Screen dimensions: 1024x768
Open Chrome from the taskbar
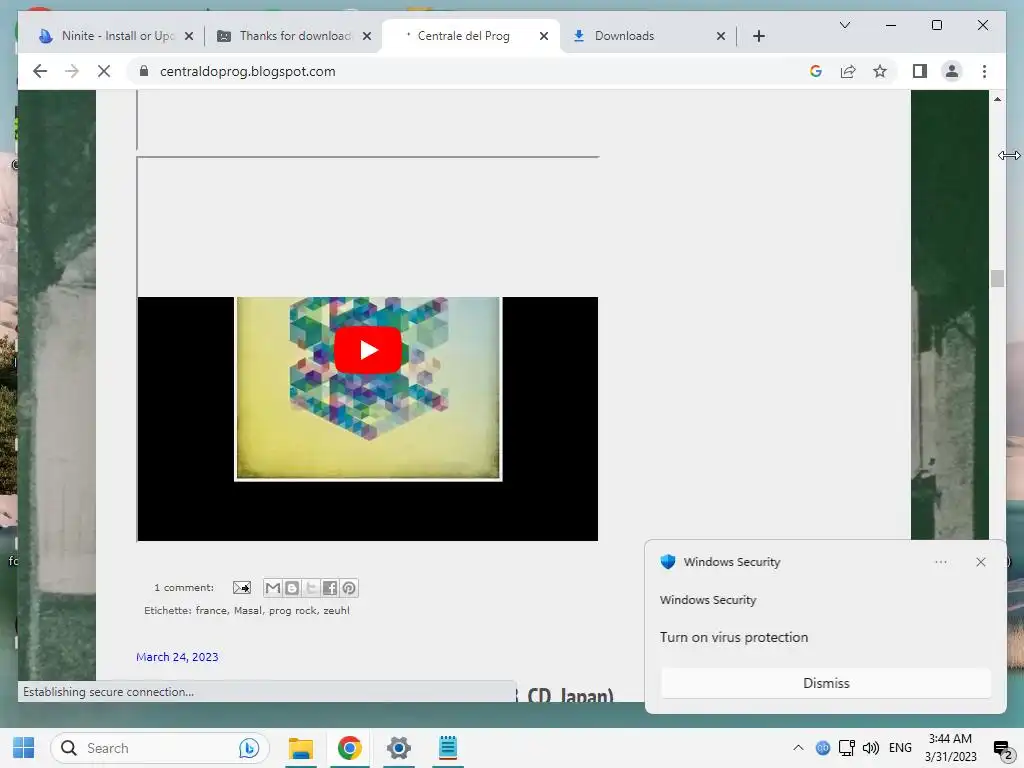click(349, 748)
